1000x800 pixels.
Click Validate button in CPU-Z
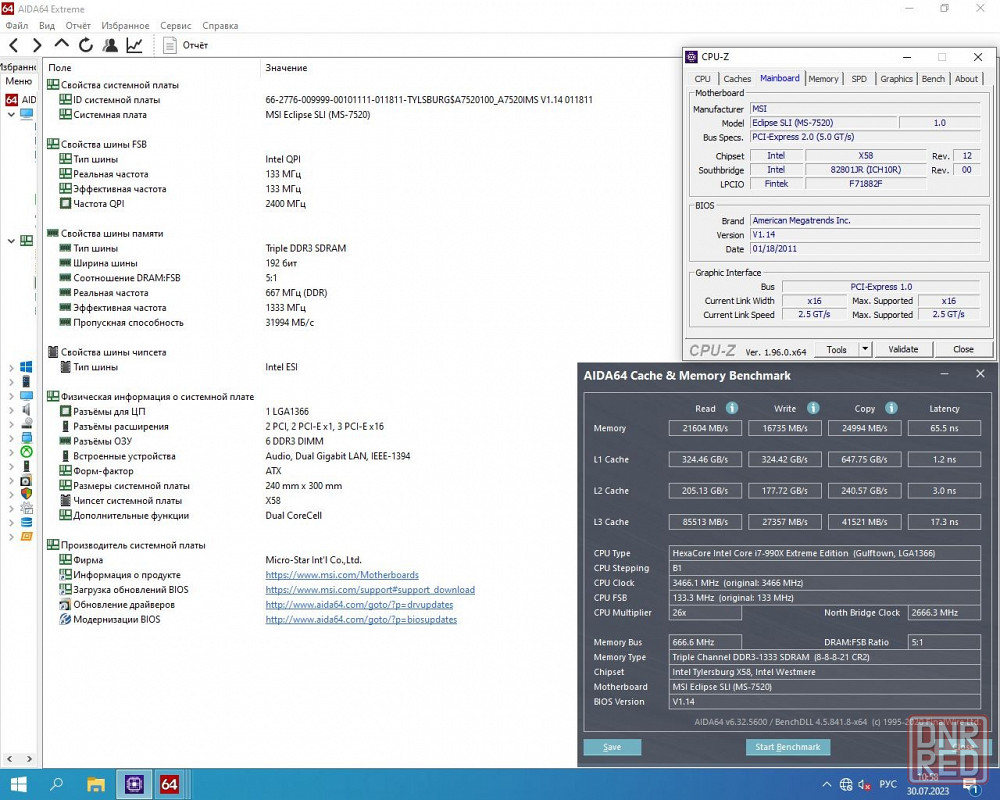[903, 349]
